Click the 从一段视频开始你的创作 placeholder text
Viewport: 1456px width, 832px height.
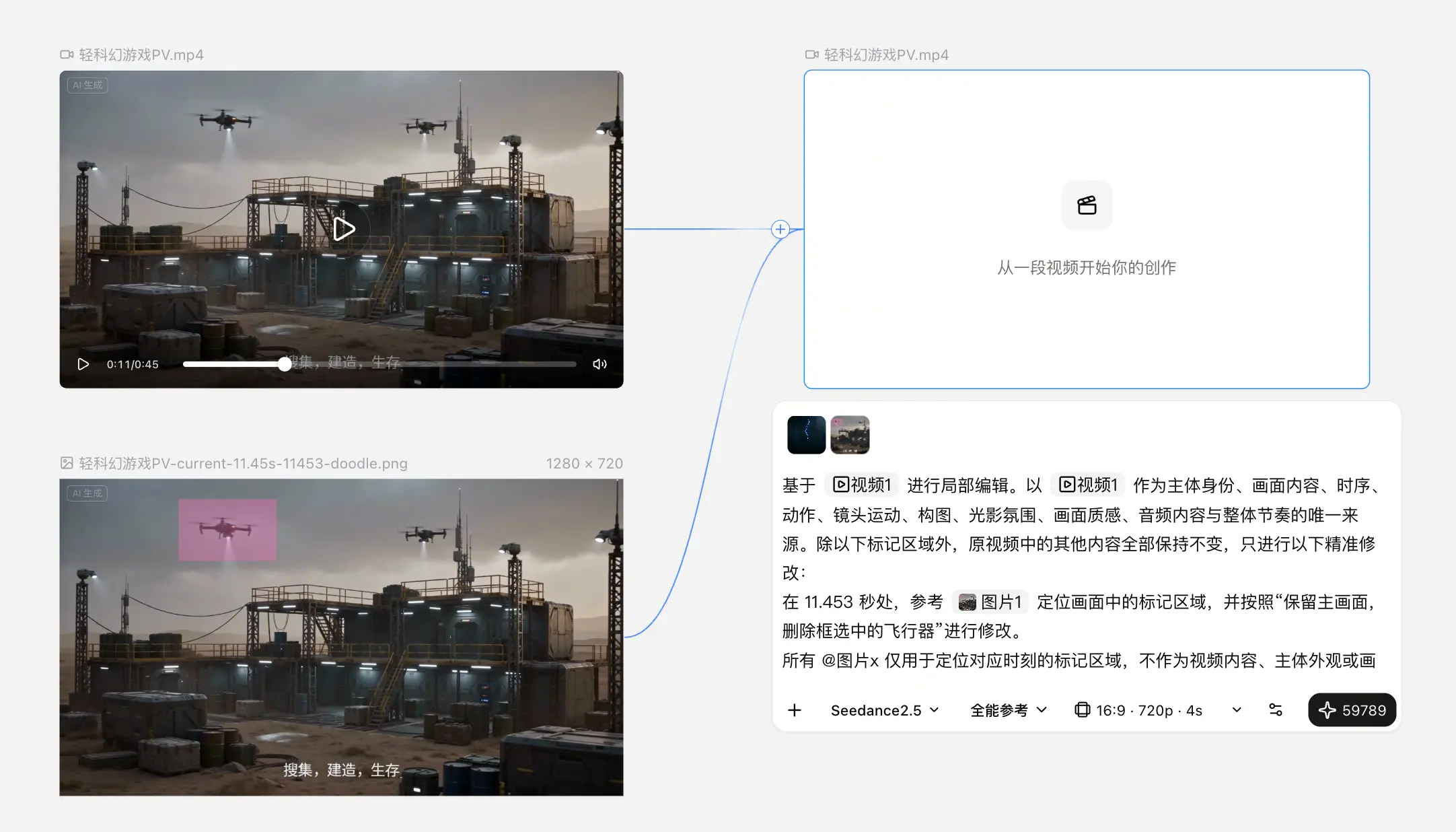click(1087, 268)
